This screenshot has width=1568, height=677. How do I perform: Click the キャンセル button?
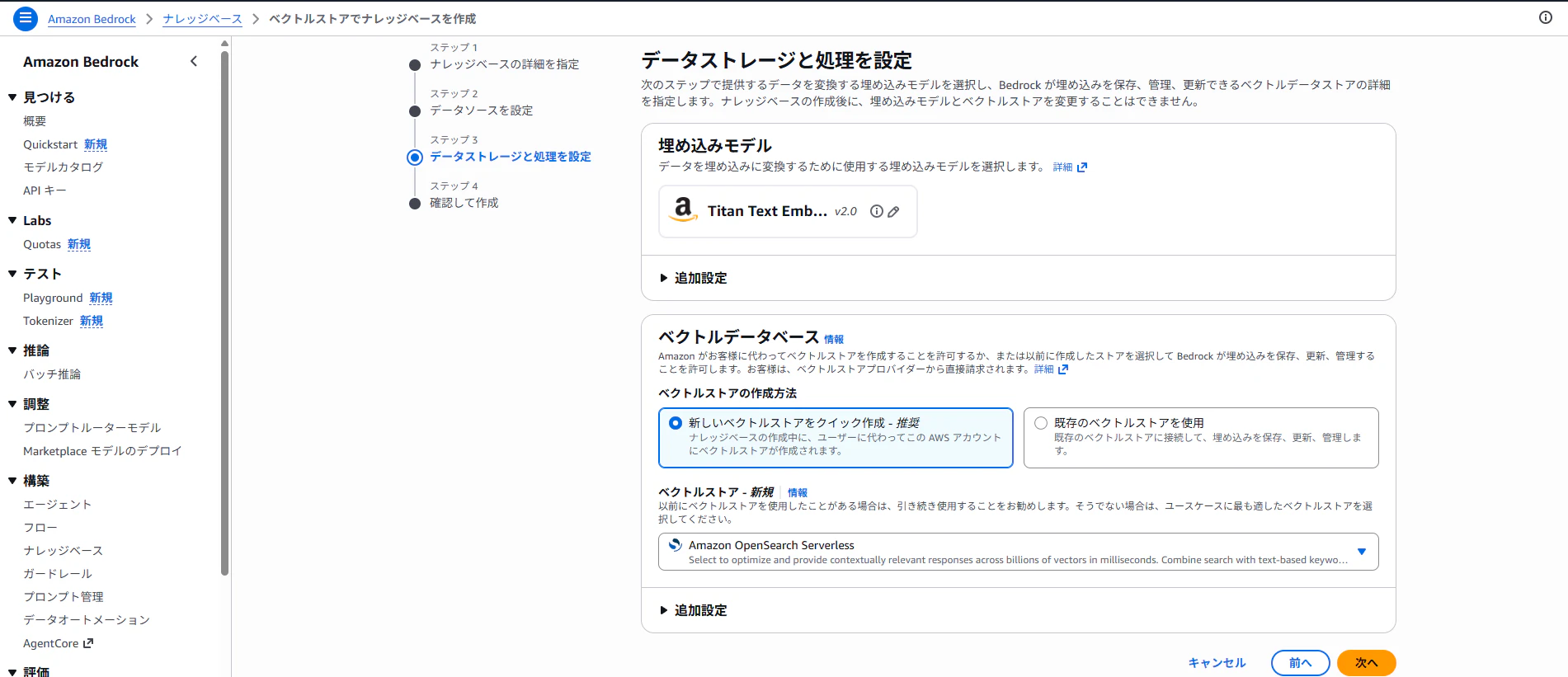(1217, 663)
